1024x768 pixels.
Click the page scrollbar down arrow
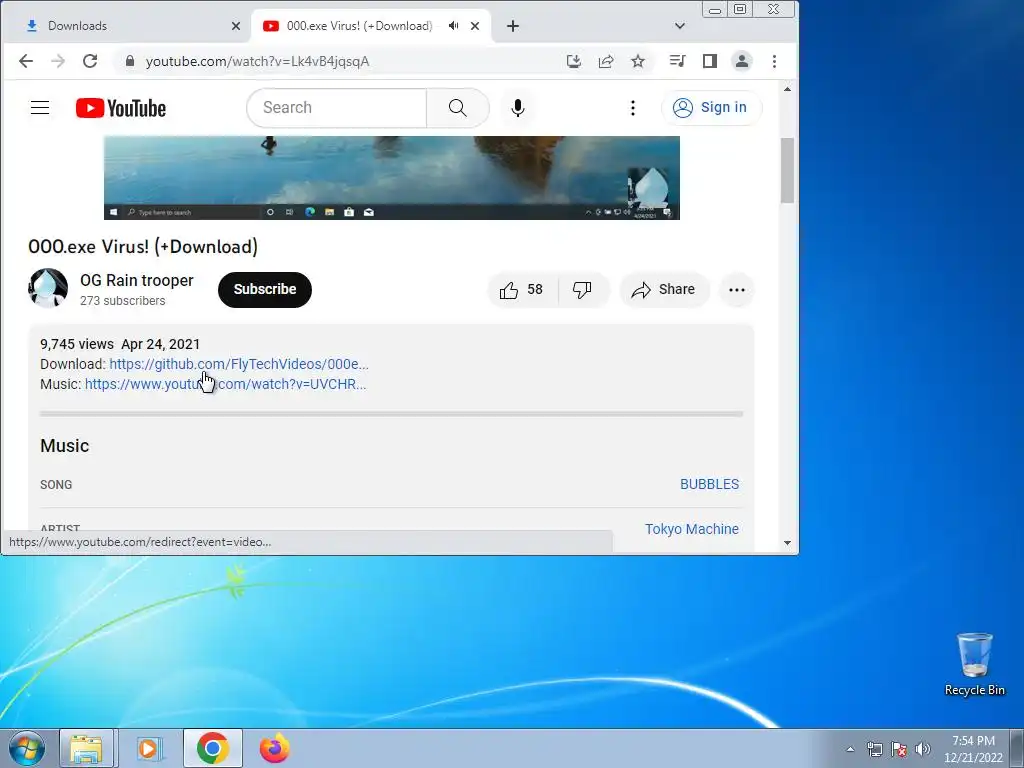click(787, 543)
